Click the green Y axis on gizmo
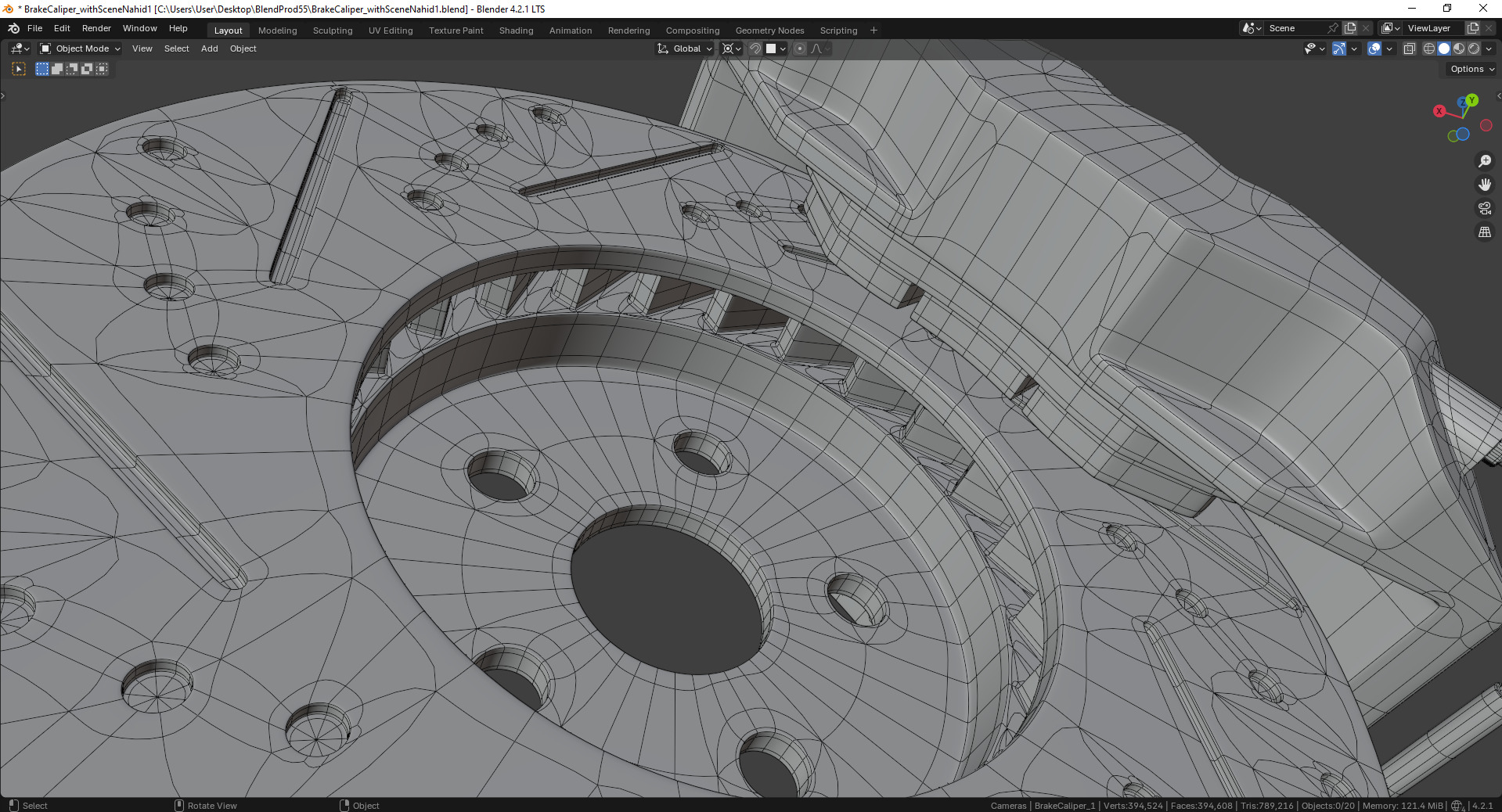 pos(1472,100)
